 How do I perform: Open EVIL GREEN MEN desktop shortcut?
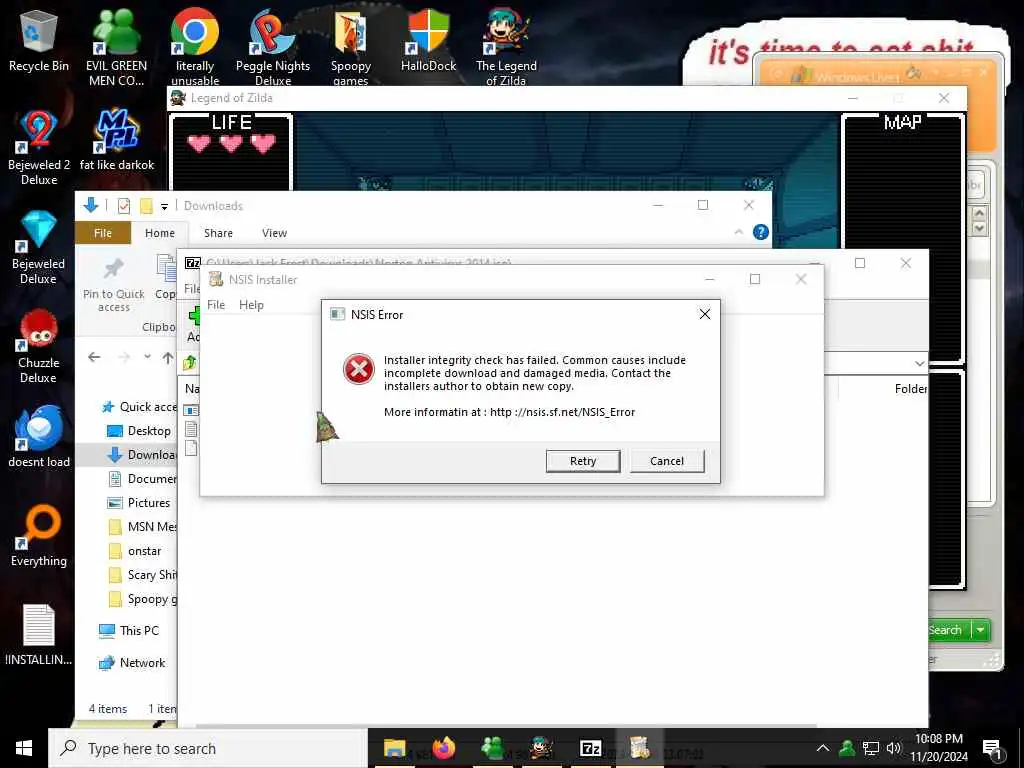(116, 46)
